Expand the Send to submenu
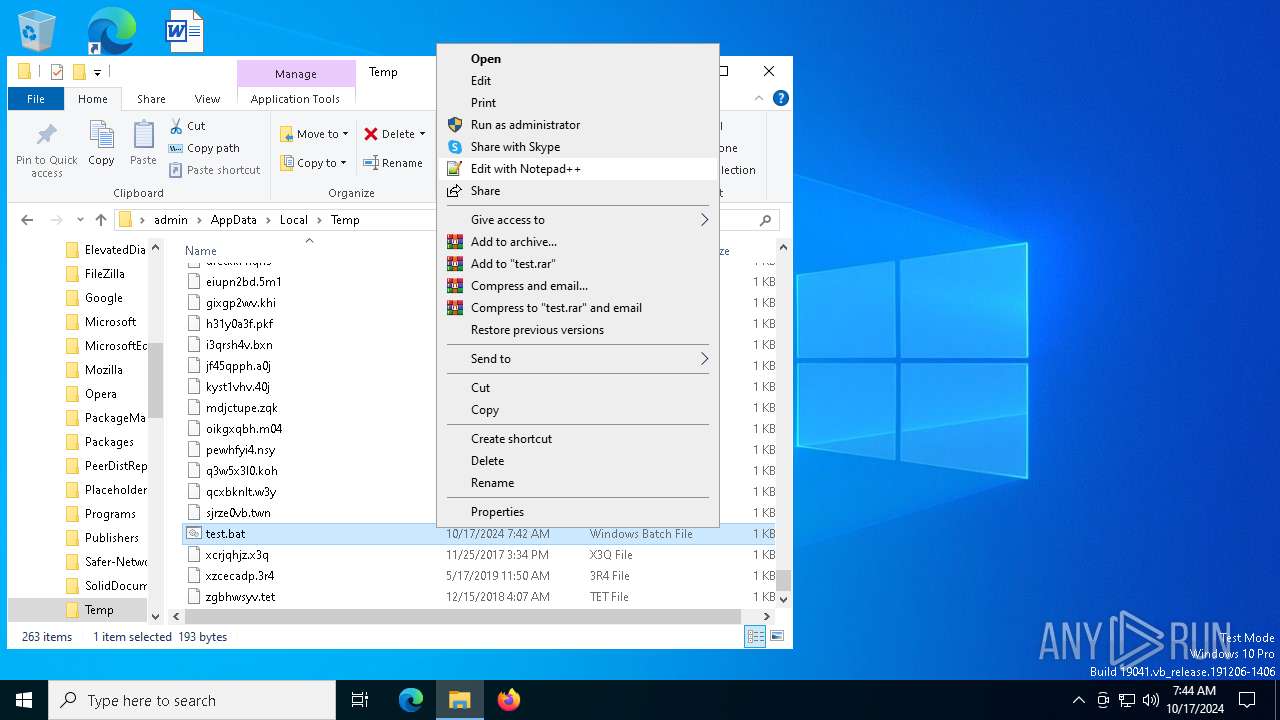The image size is (1280, 720). tap(578, 359)
